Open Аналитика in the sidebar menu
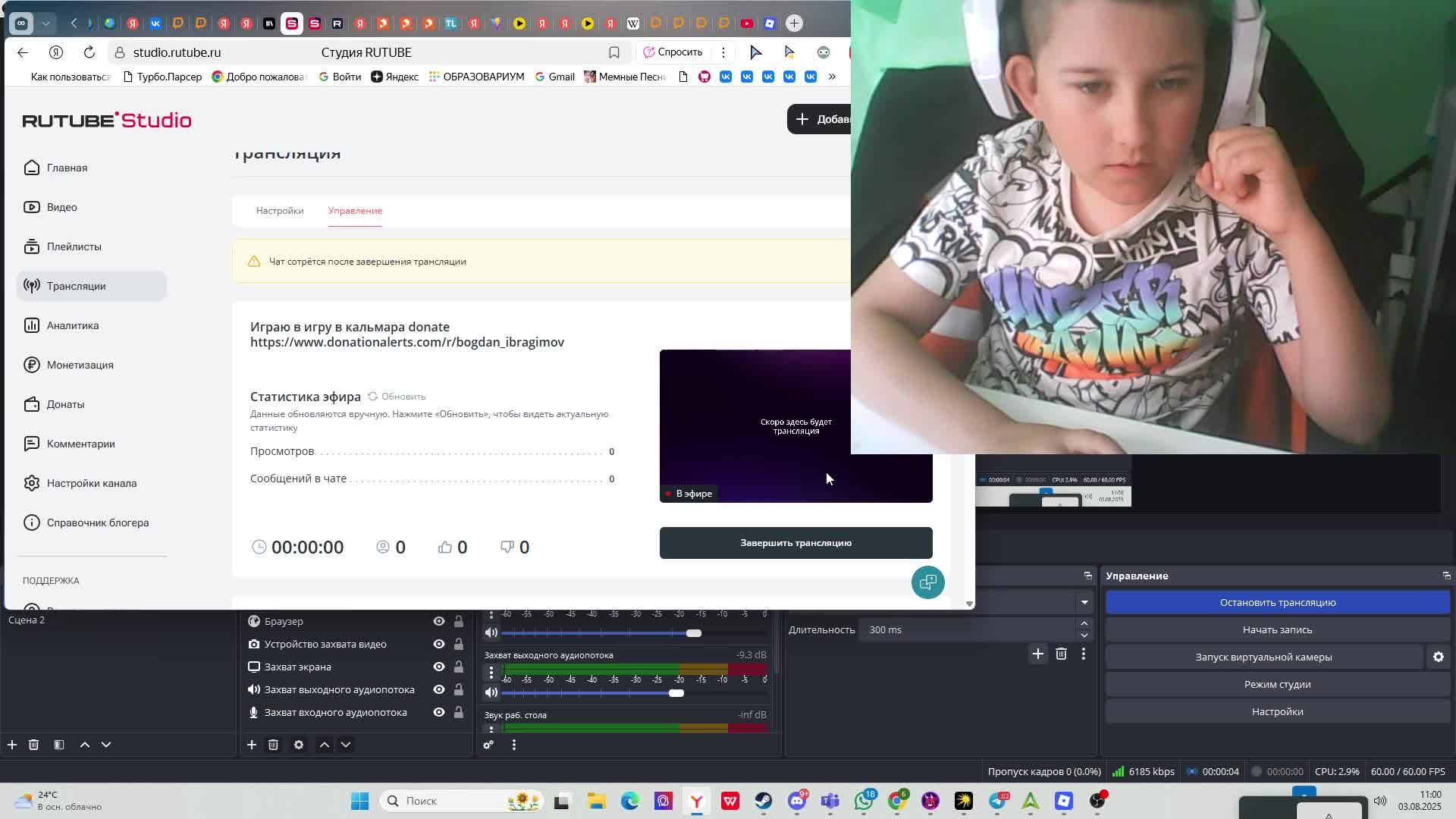Viewport: 1456px width, 819px height. coord(73,325)
